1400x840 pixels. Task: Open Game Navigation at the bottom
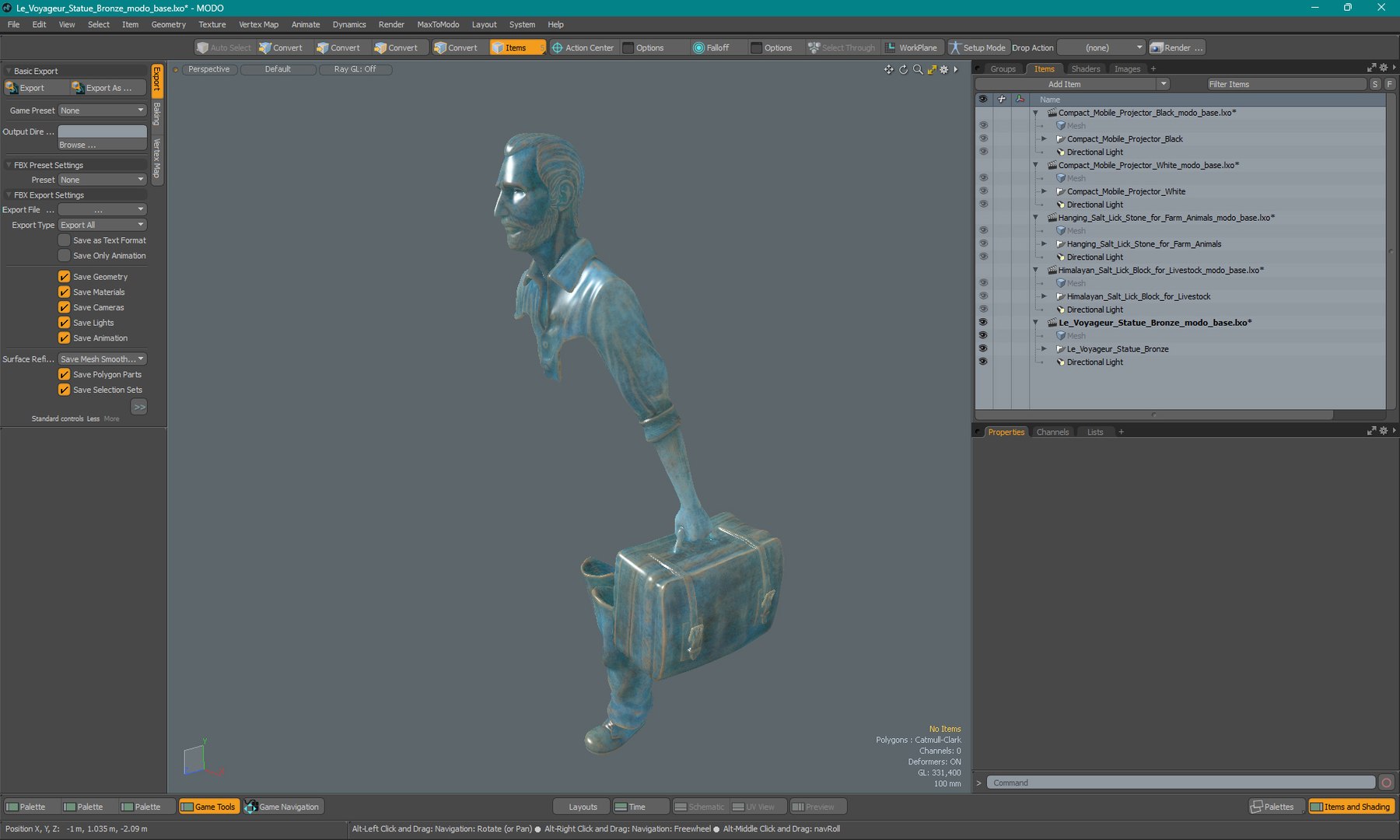pyautogui.click(x=283, y=807)
